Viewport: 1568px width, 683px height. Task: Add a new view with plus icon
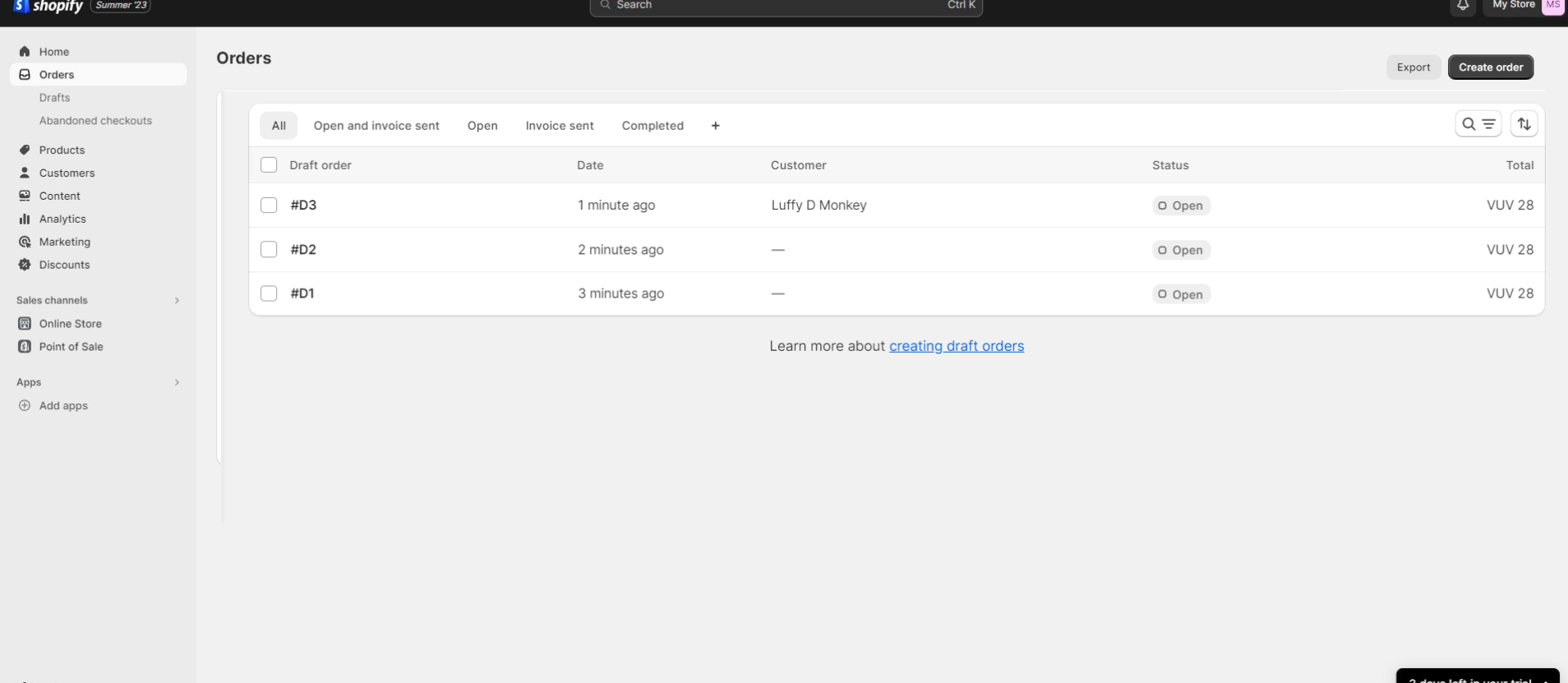(715, 126)
